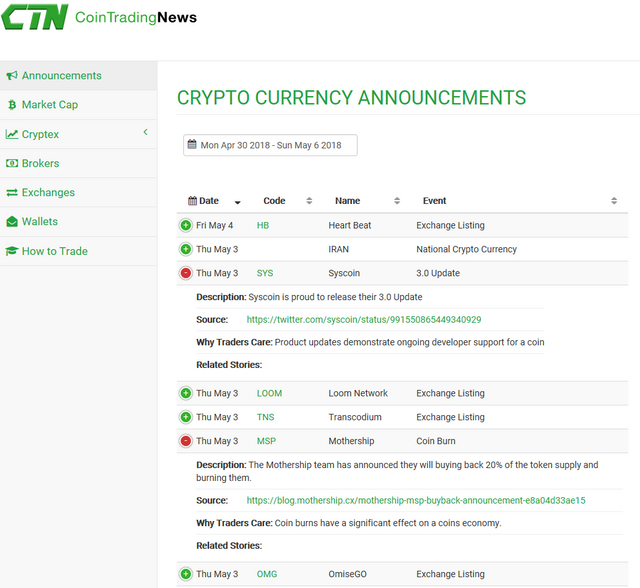
Task: Open the Mothership blog source link
Action: [x=416, y=500]
